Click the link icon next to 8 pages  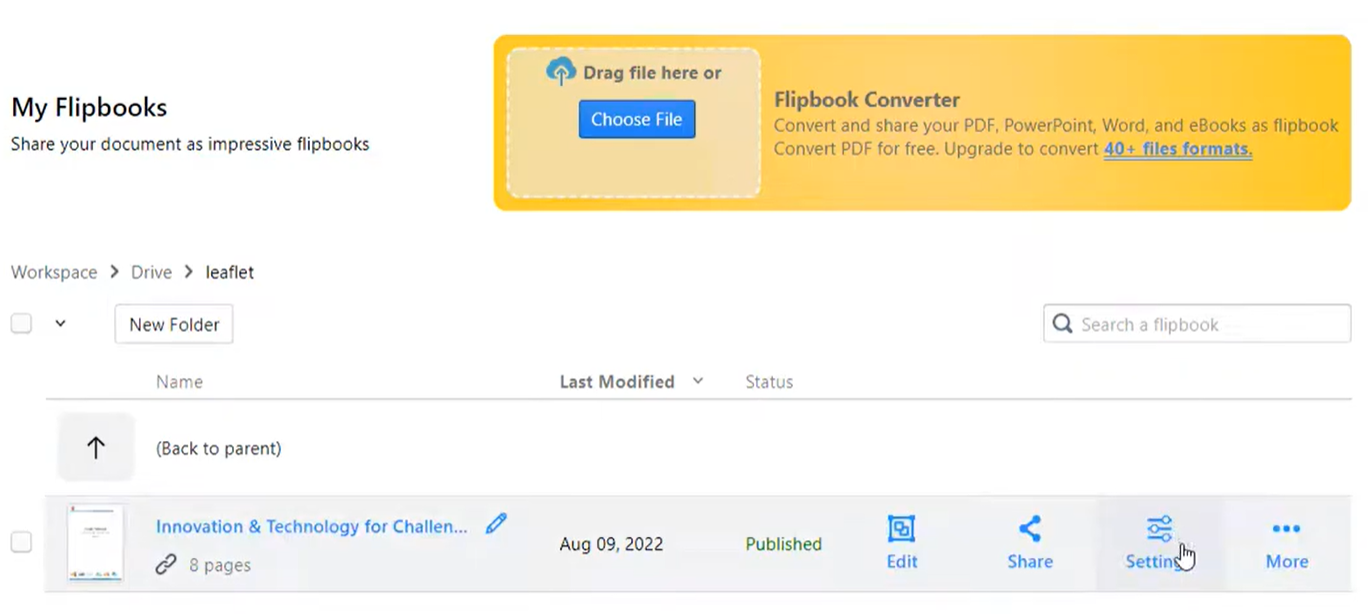tap(166, 565)
